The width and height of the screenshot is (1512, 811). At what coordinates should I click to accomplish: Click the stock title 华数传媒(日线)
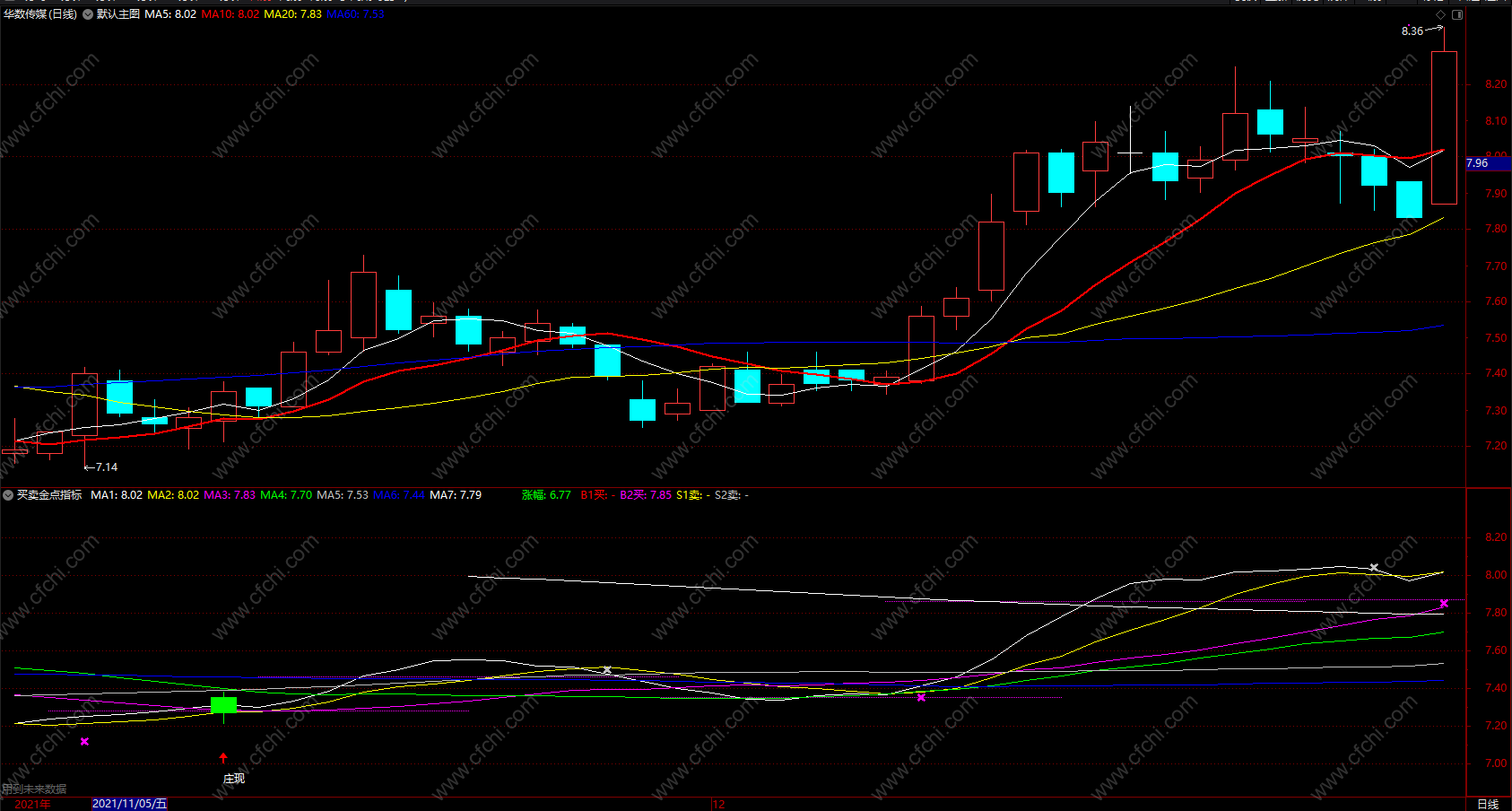click(x=40, y=14)
